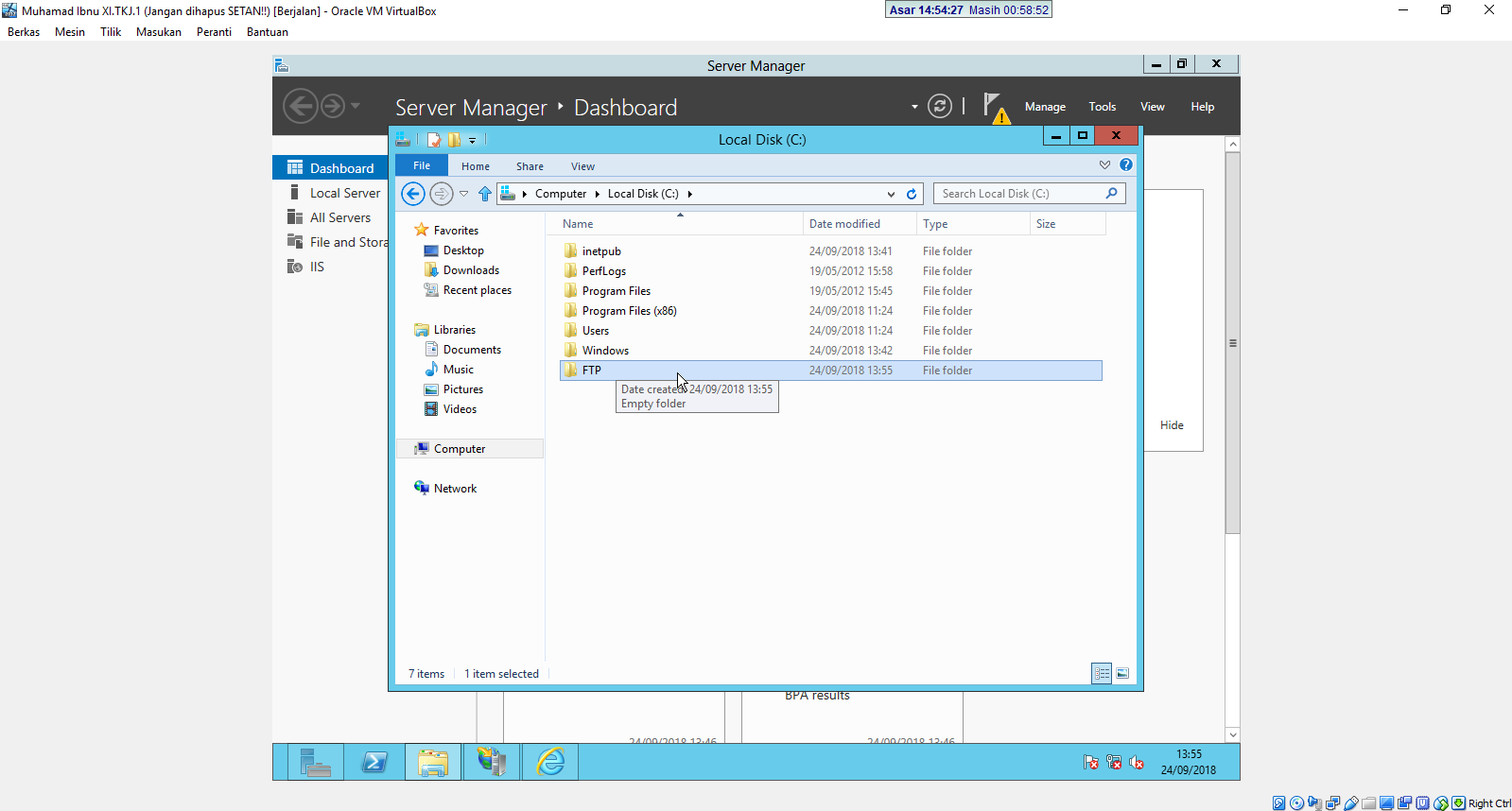Open the VirtualBox Peranti menu

point(214,32)
